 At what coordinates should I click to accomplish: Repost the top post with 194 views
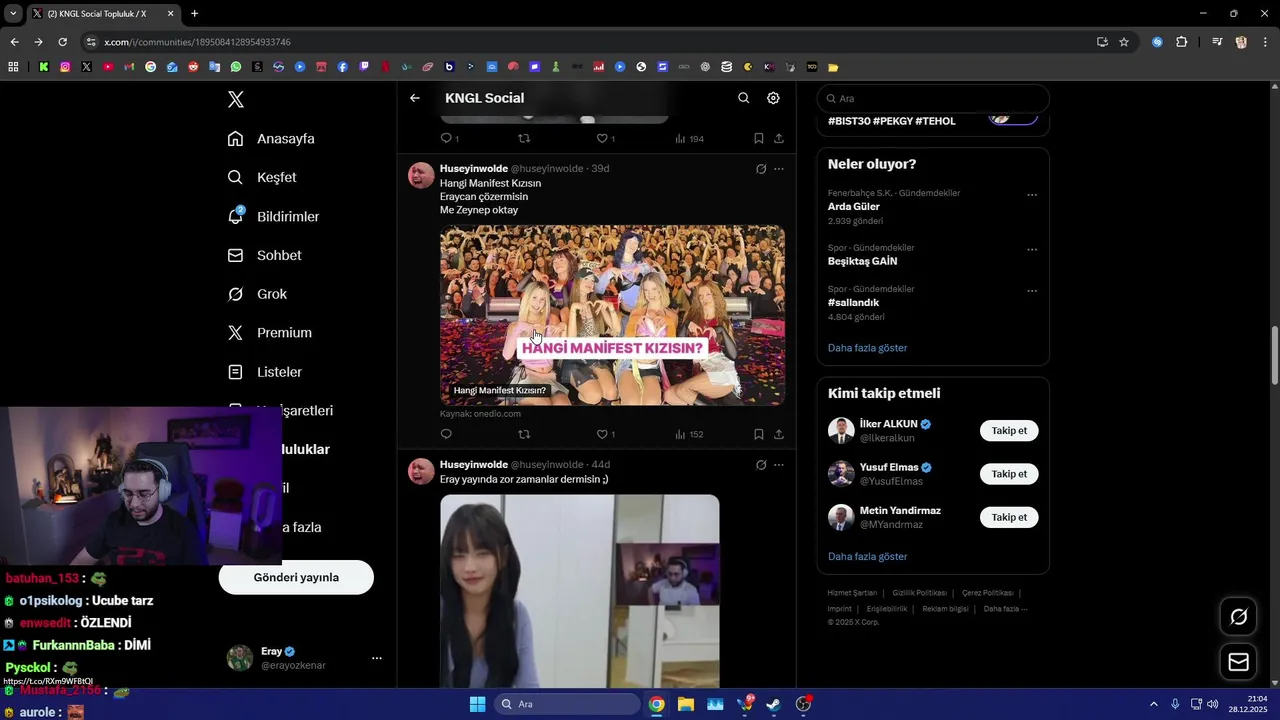click(x=524, y=138)
